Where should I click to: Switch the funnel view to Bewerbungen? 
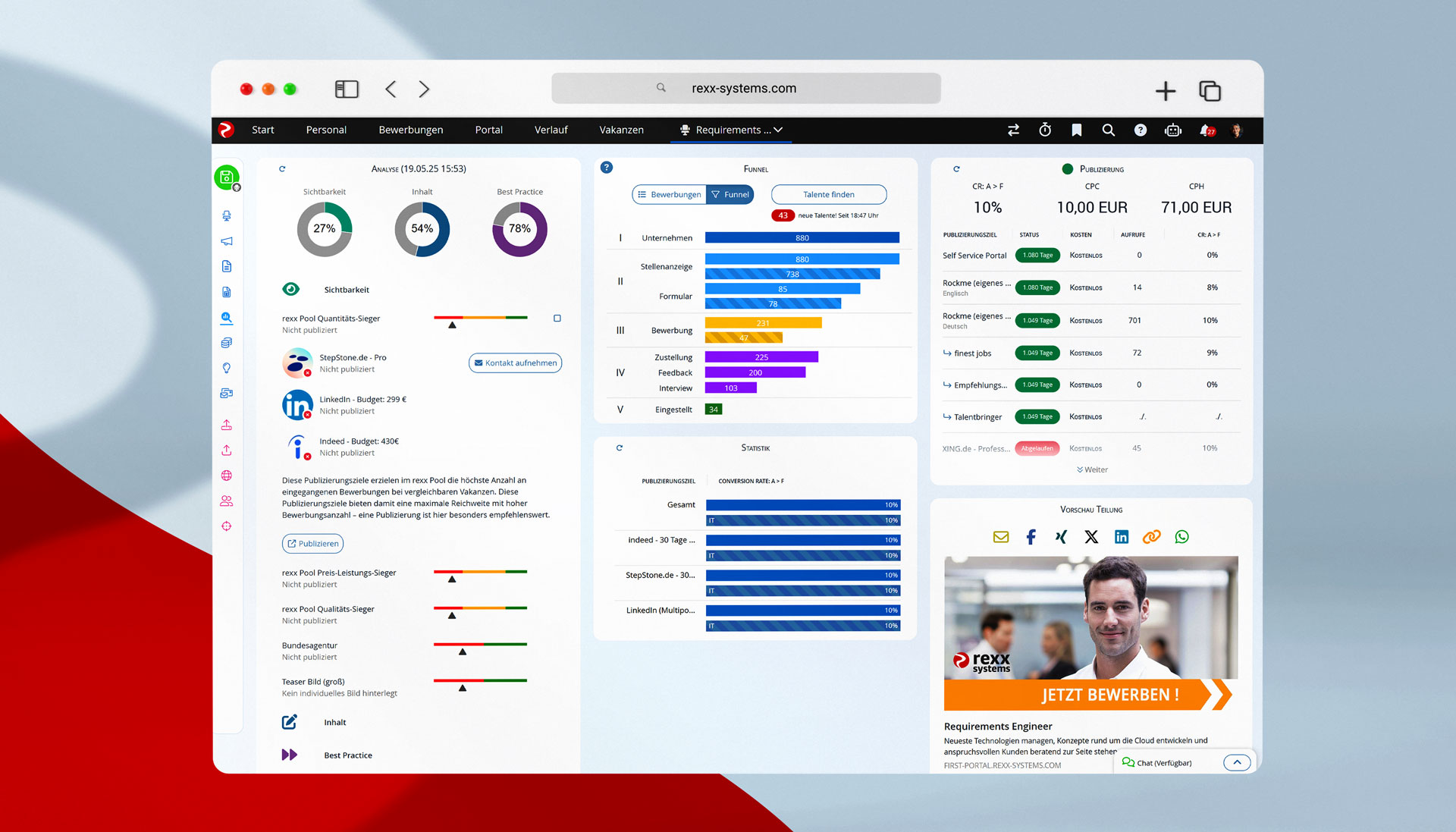click(668, 194)
